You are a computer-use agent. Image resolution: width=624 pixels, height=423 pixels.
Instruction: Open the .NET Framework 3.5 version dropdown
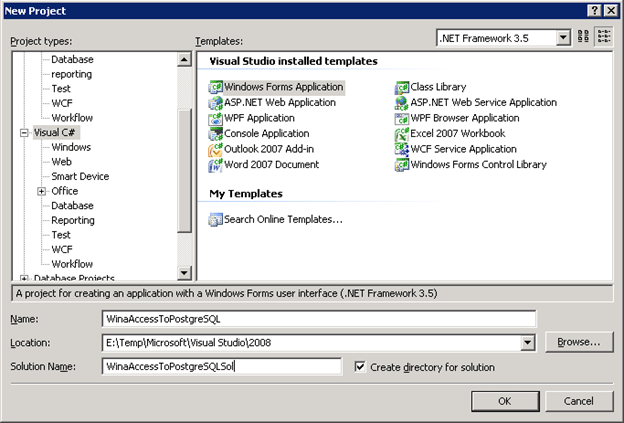point(563,38)
